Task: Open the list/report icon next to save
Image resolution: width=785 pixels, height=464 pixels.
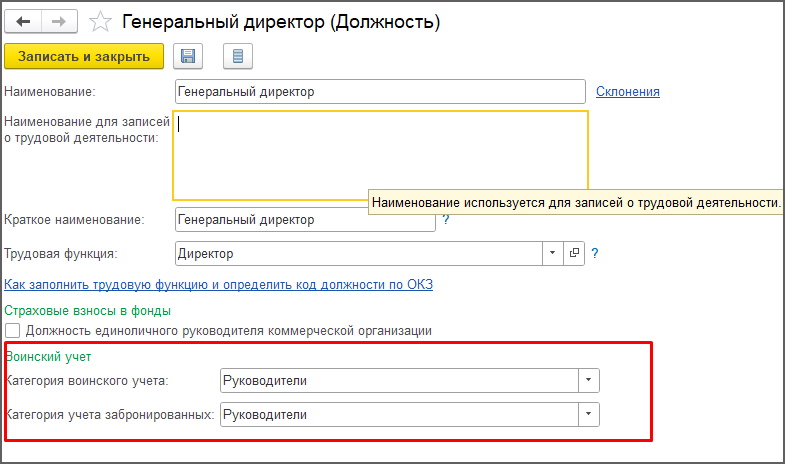Action: coord(238,56)
